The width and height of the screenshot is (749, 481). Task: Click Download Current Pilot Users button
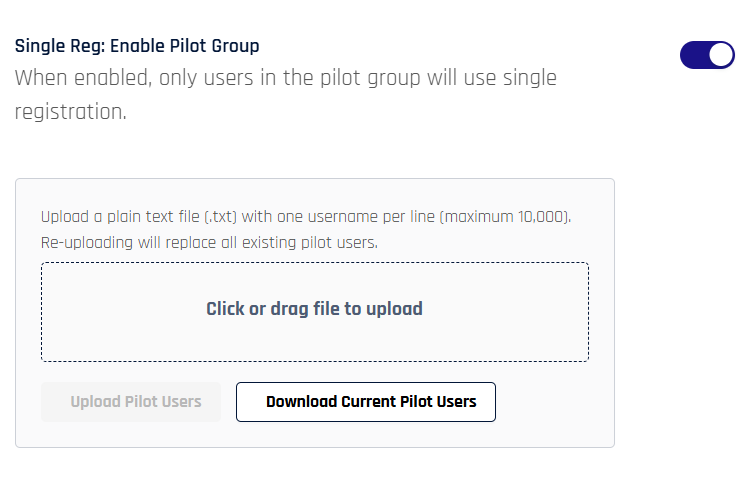(365, 402)
